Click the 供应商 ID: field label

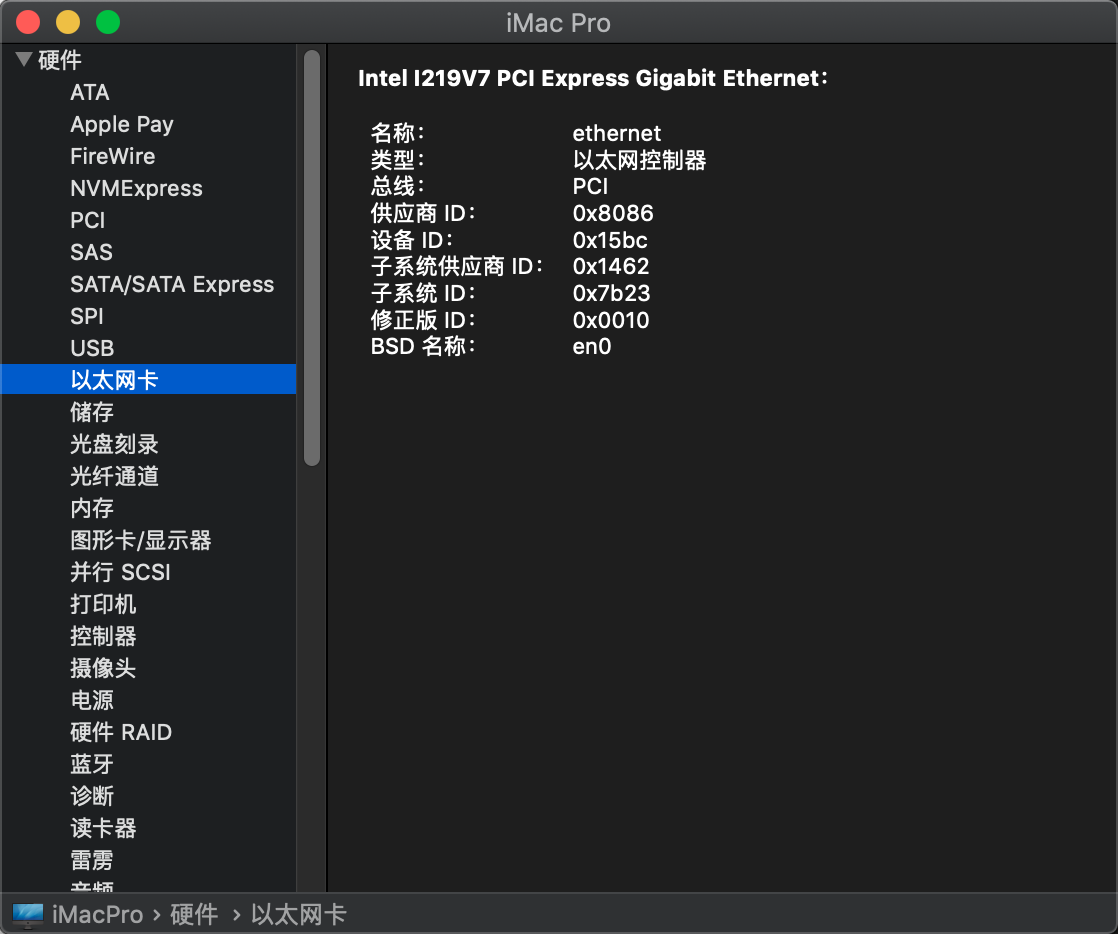424,213
